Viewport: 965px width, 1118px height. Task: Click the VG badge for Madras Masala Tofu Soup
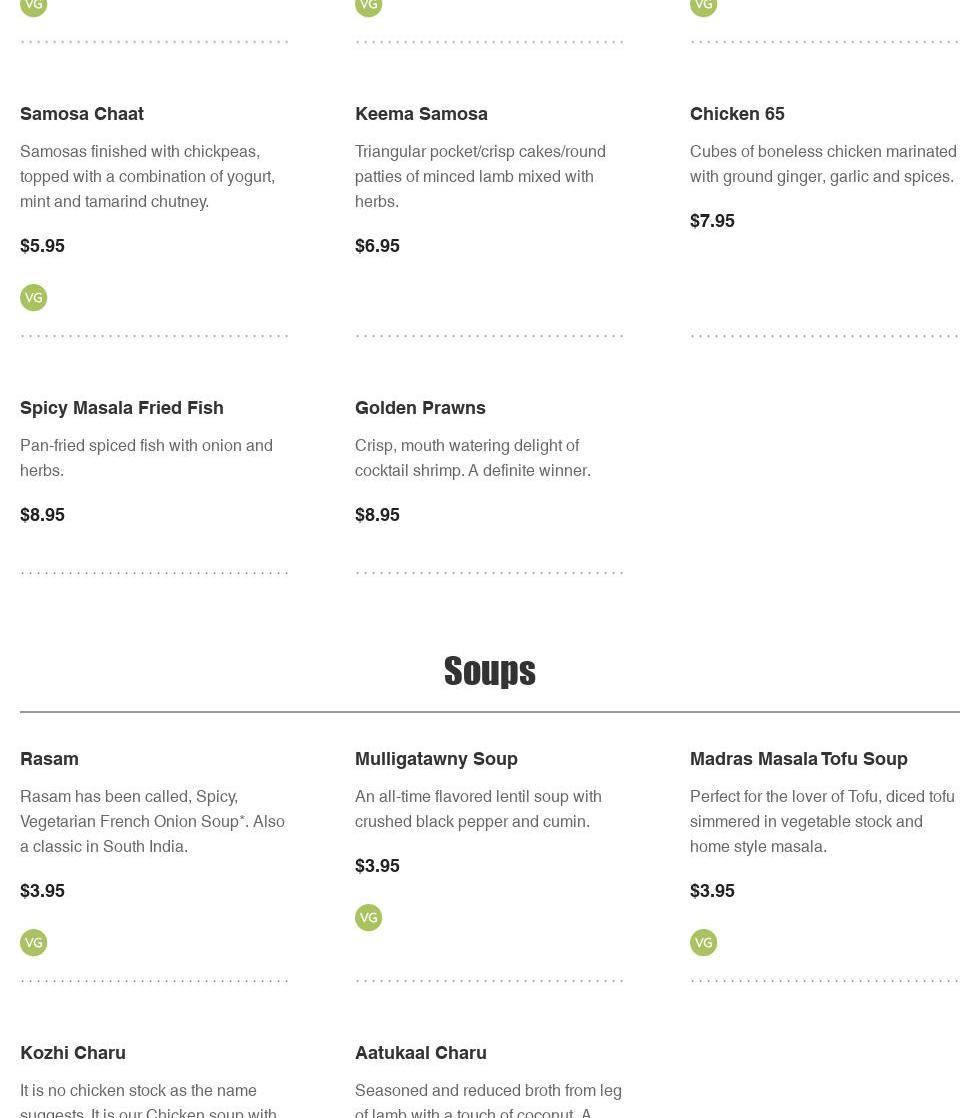click(x=704, y=943)
